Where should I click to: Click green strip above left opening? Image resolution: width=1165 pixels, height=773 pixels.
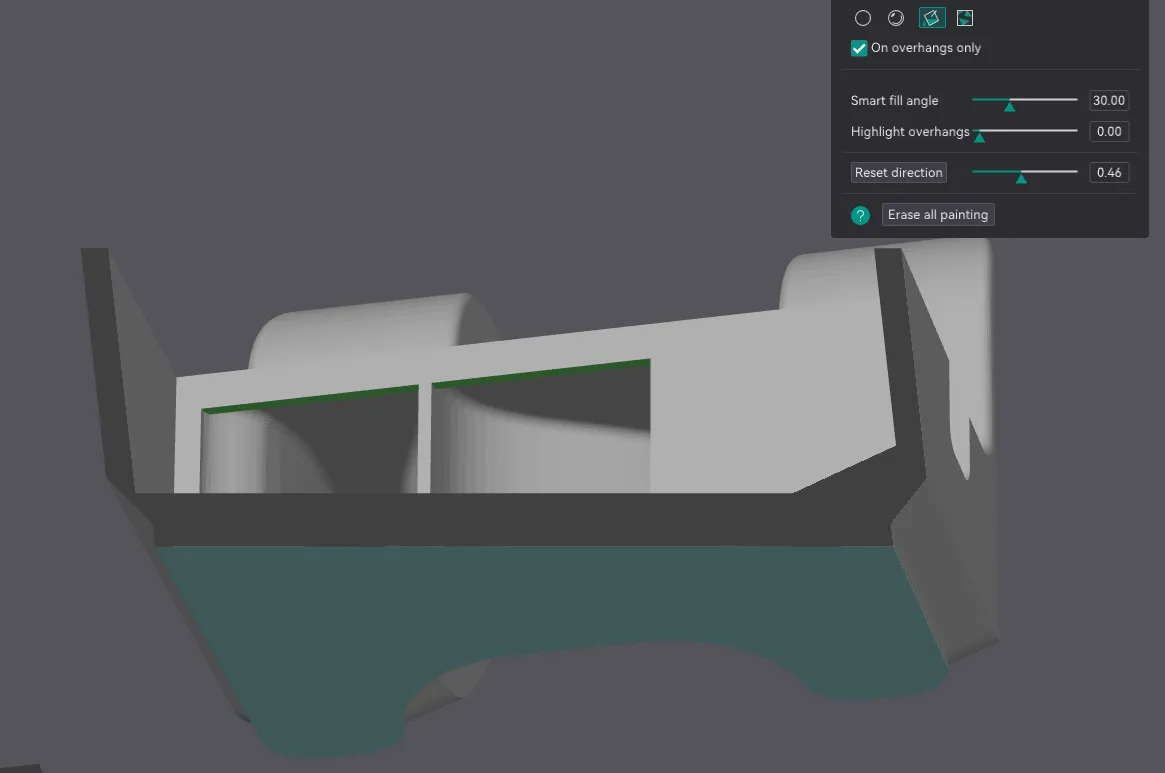310,398
